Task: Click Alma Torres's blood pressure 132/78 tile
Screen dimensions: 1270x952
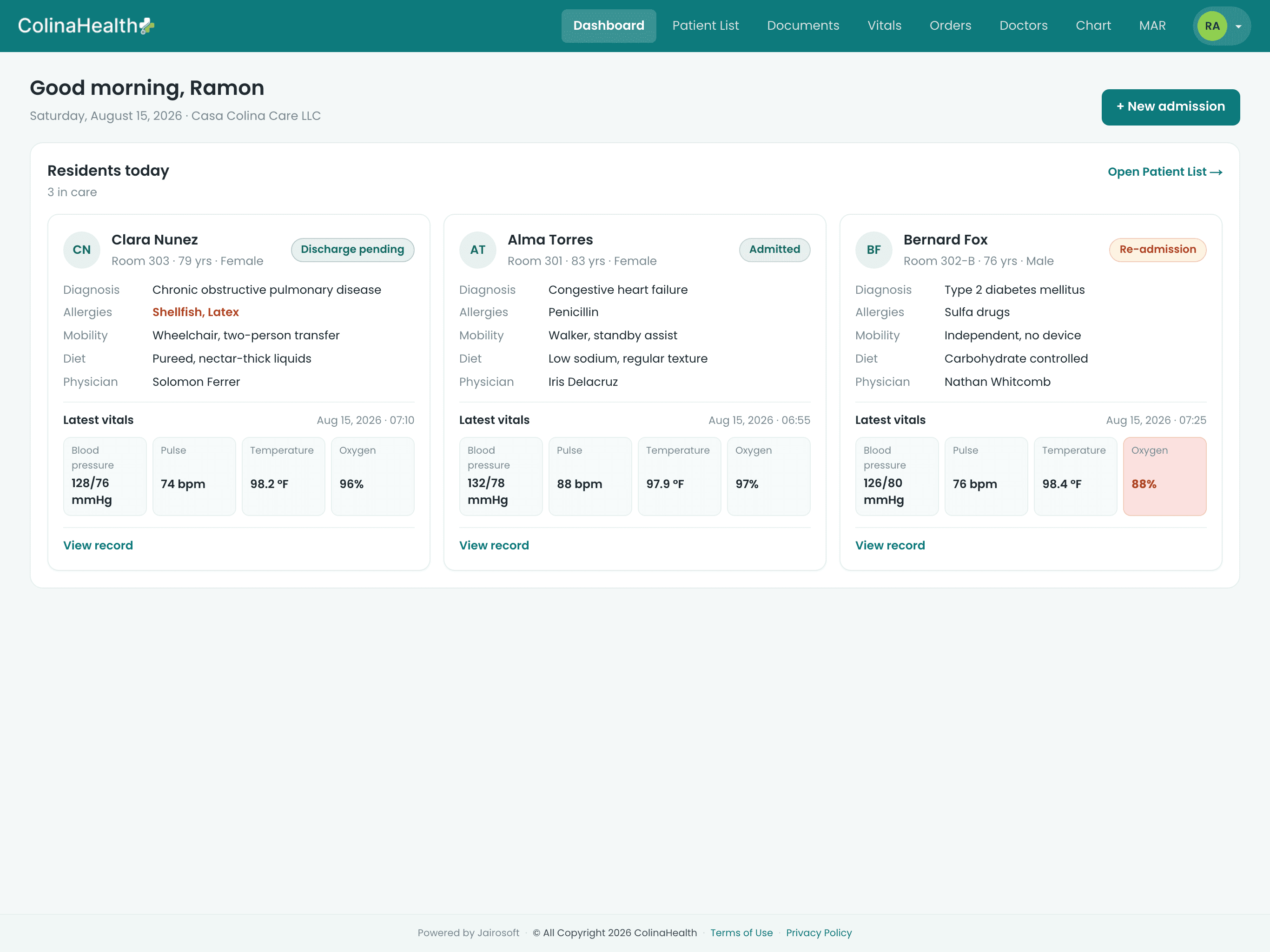Action: click(x=501, y=476)
